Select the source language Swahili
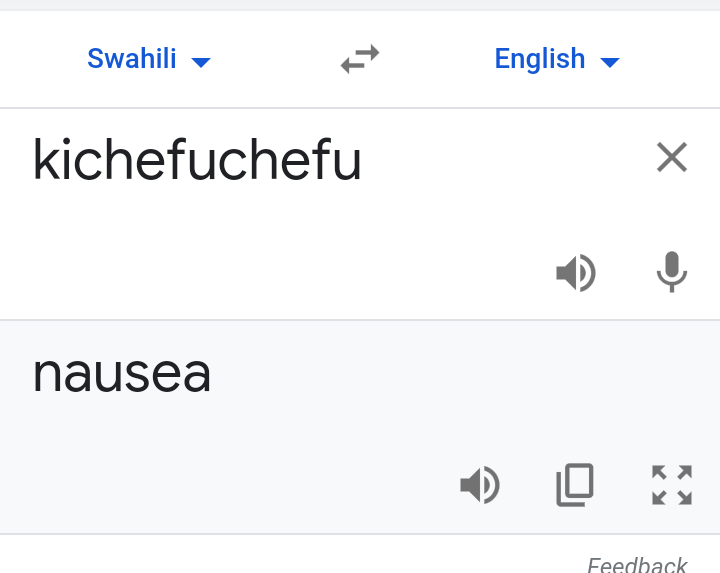Image resolution: width=720 pixels, height=573 pixels. pos(149,59)
